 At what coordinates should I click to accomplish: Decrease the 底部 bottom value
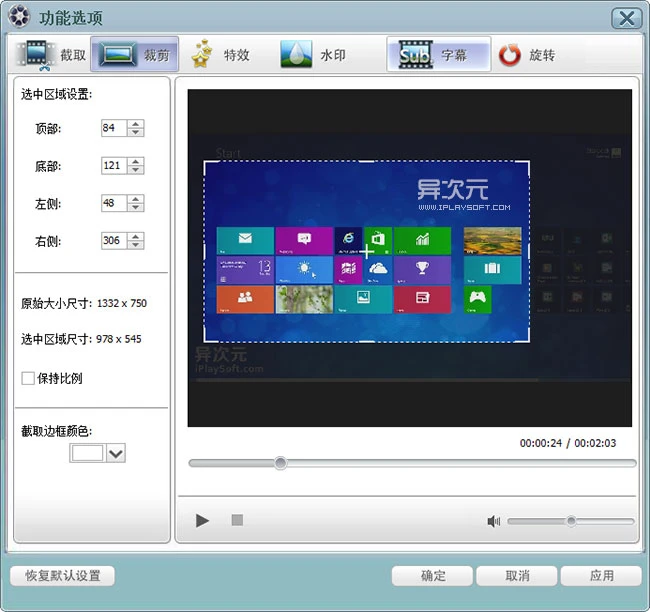(x=136, y=170)
